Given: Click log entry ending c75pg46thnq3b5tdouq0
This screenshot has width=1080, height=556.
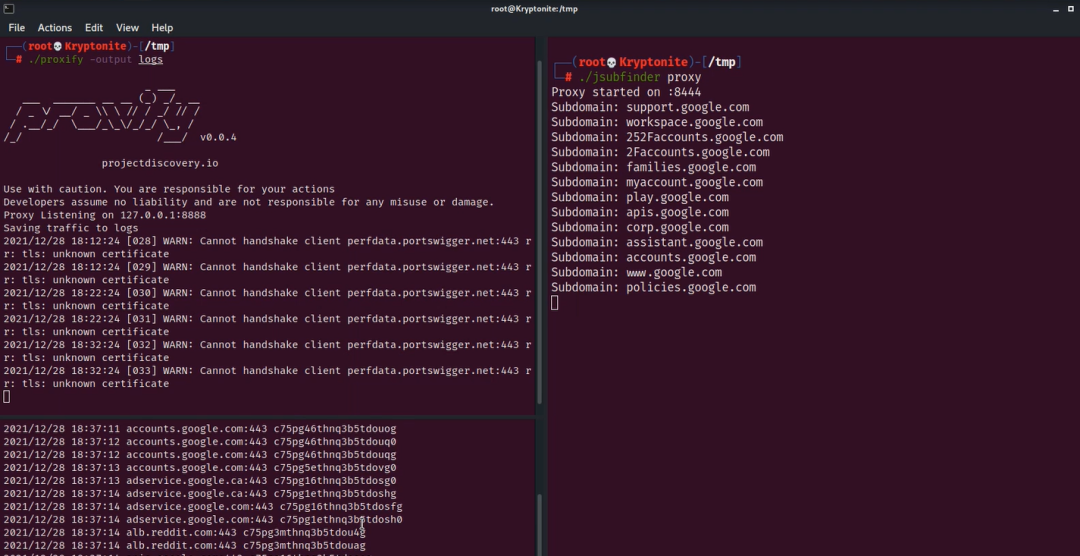Looking at the screenshot, I should tap(200, 442).
